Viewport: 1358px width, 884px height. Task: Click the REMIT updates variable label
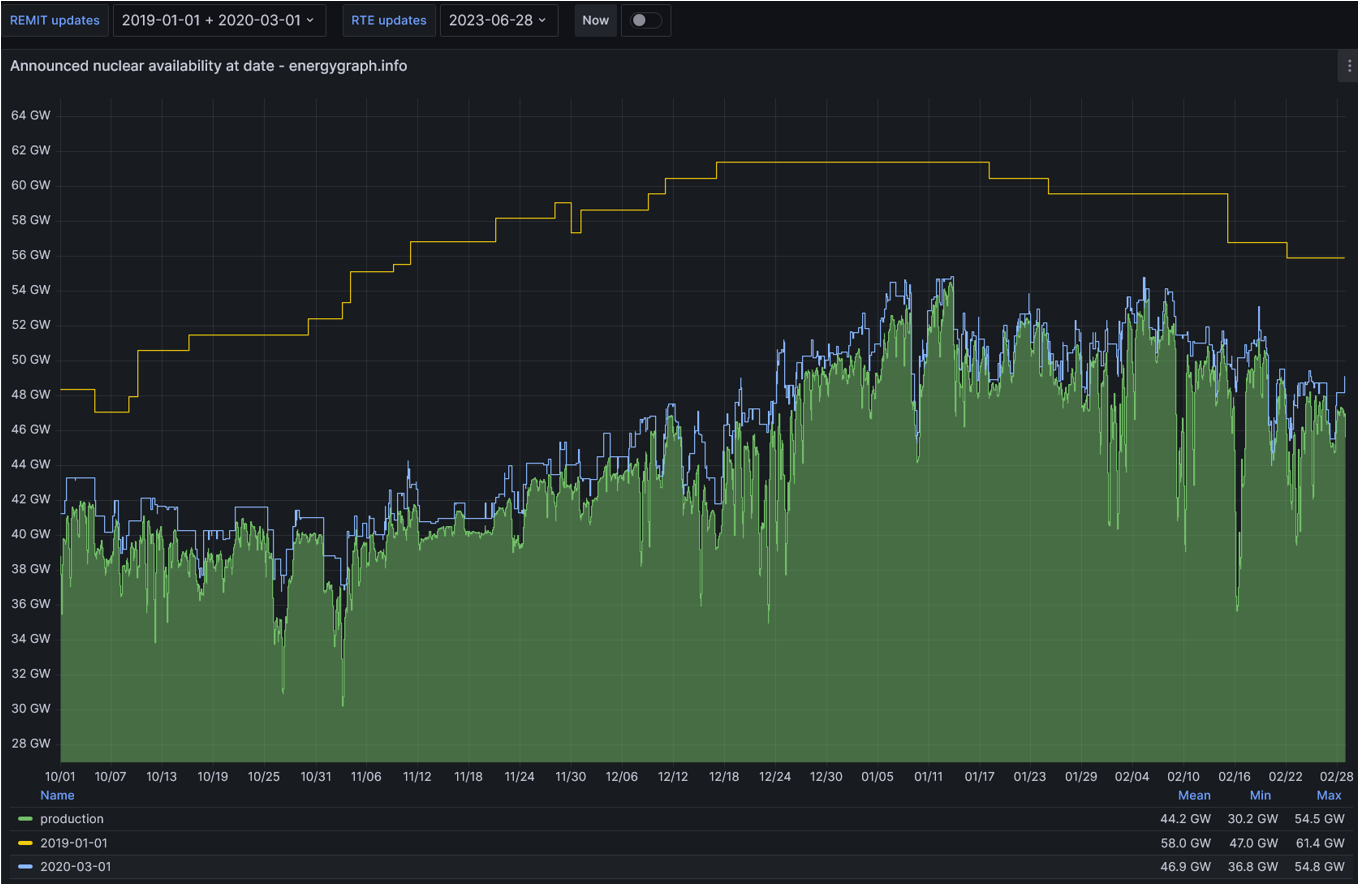coord(55,20)
